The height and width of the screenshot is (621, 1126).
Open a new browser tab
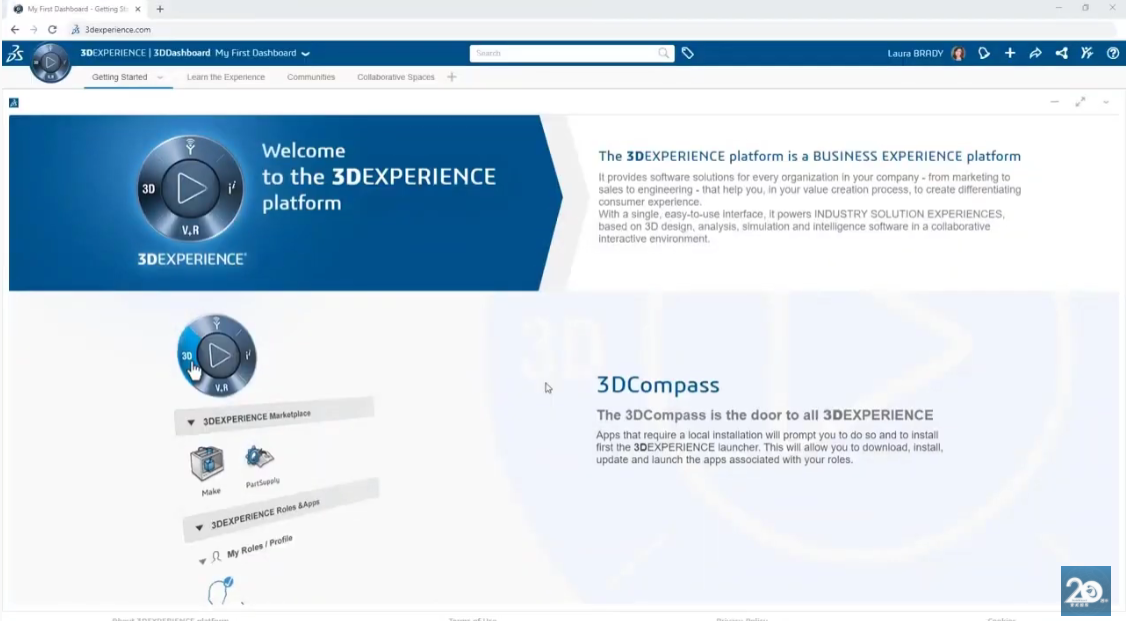pyautogui.click(x=160, y=9)
